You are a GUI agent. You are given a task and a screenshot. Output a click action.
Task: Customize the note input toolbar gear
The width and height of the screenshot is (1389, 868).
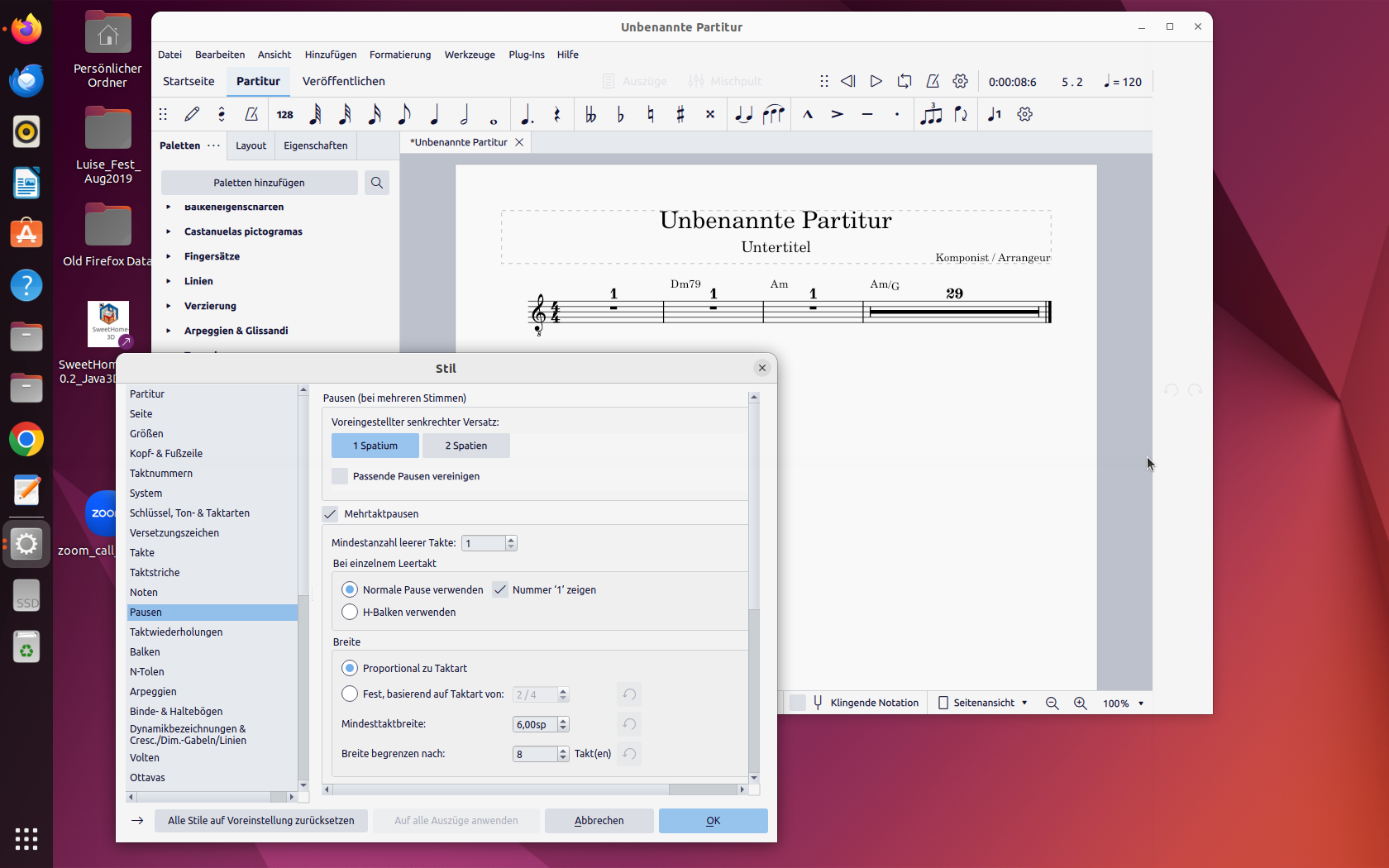pyautogui.click(x=1025, y=114)
